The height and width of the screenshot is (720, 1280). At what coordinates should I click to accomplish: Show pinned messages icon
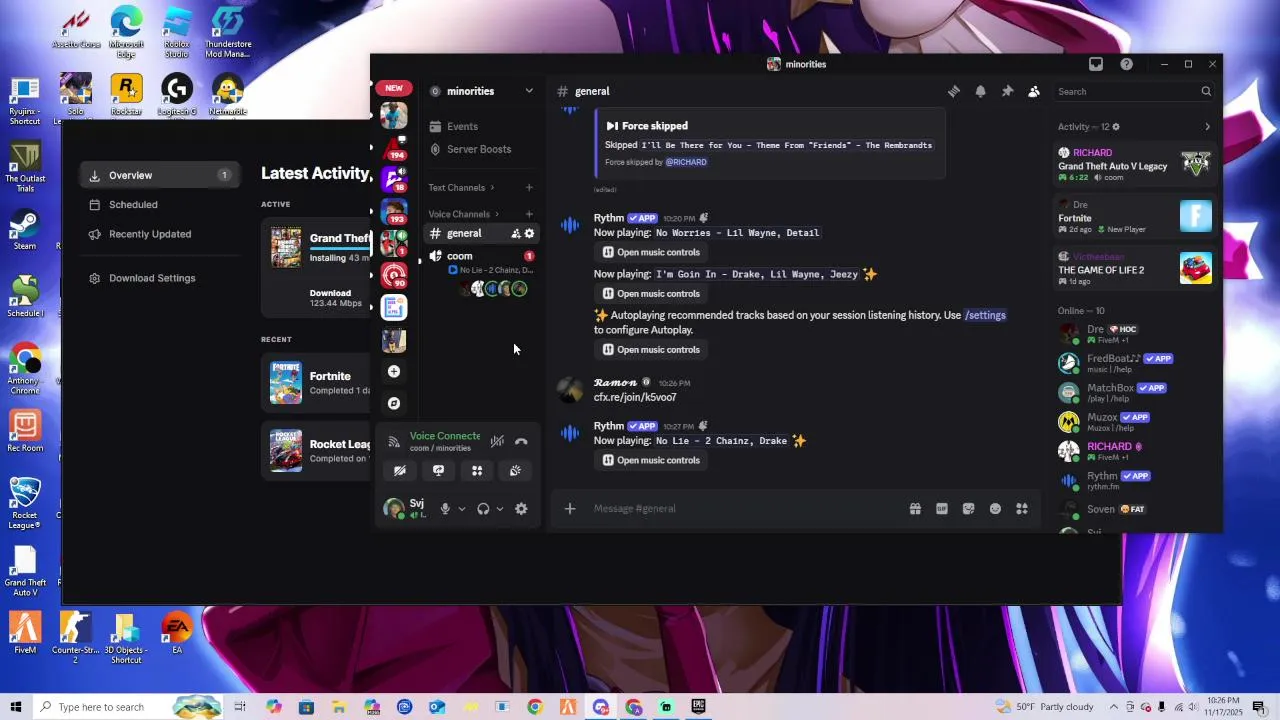point(1007,91)
